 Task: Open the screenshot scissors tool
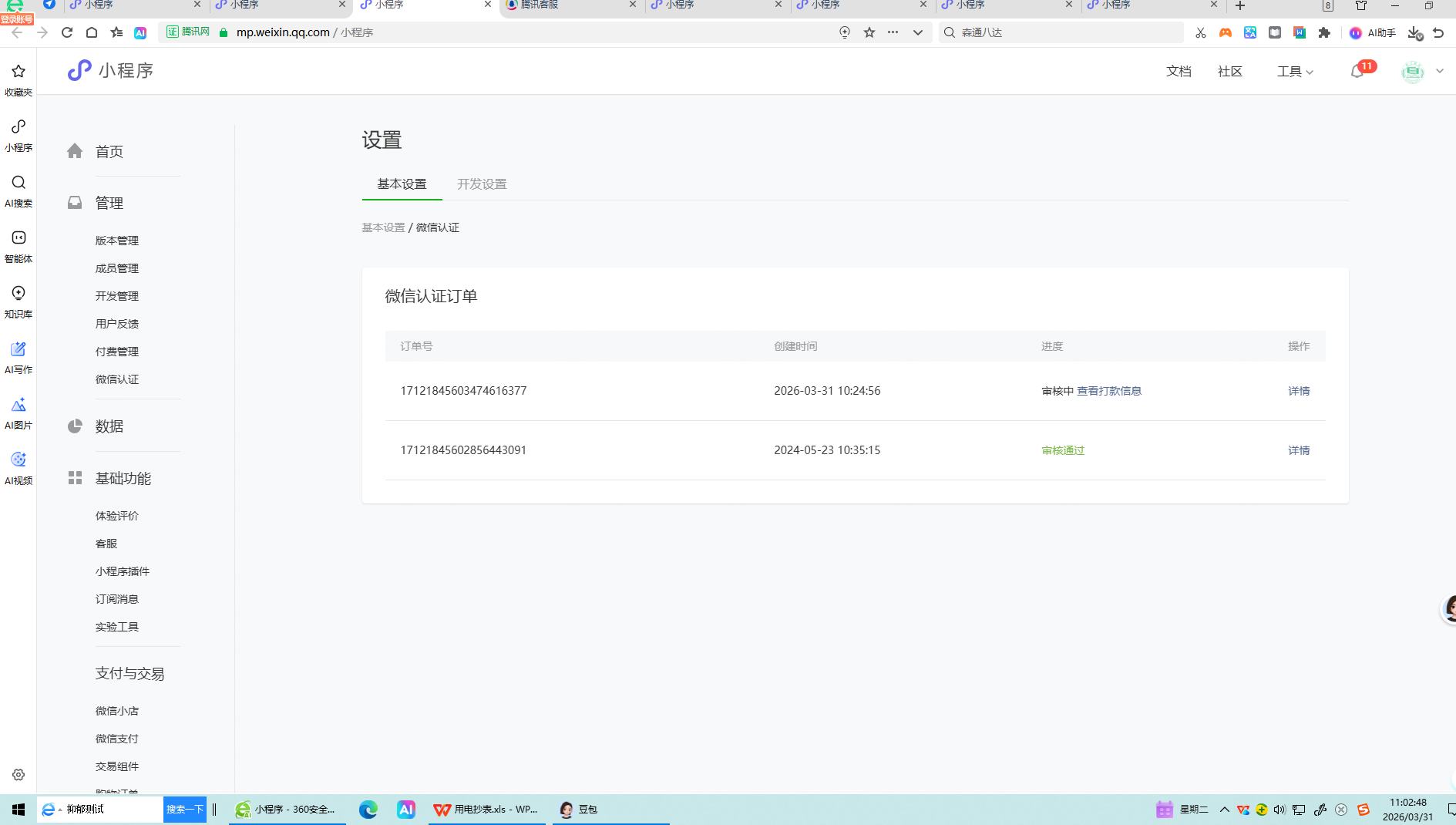1200,32
